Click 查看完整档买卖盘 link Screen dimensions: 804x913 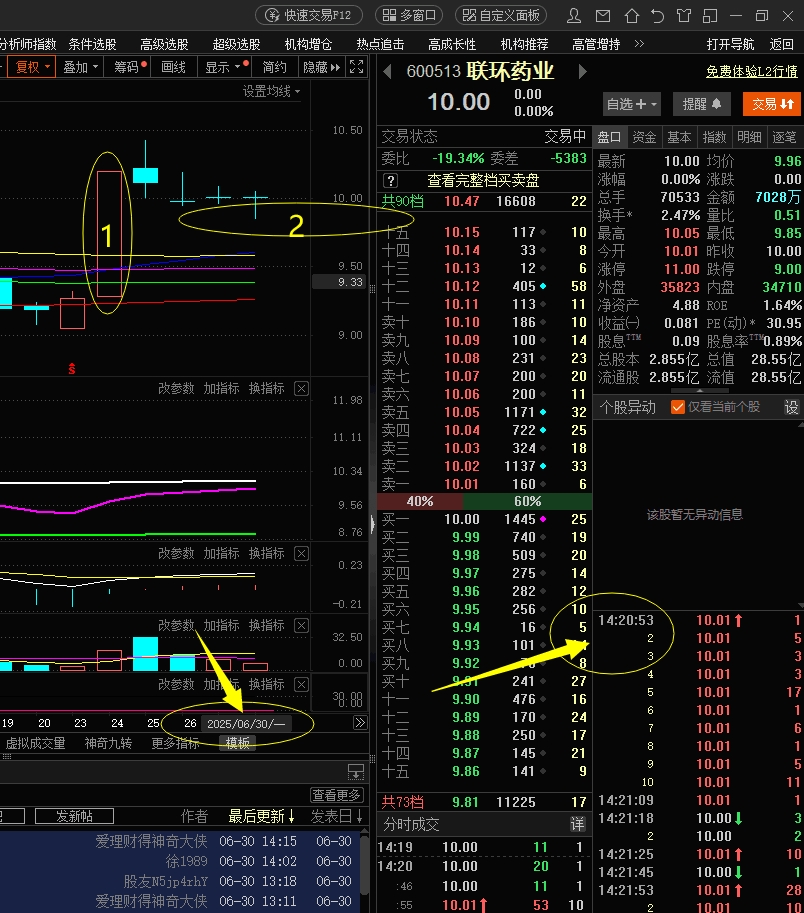(x=483, y=181)
